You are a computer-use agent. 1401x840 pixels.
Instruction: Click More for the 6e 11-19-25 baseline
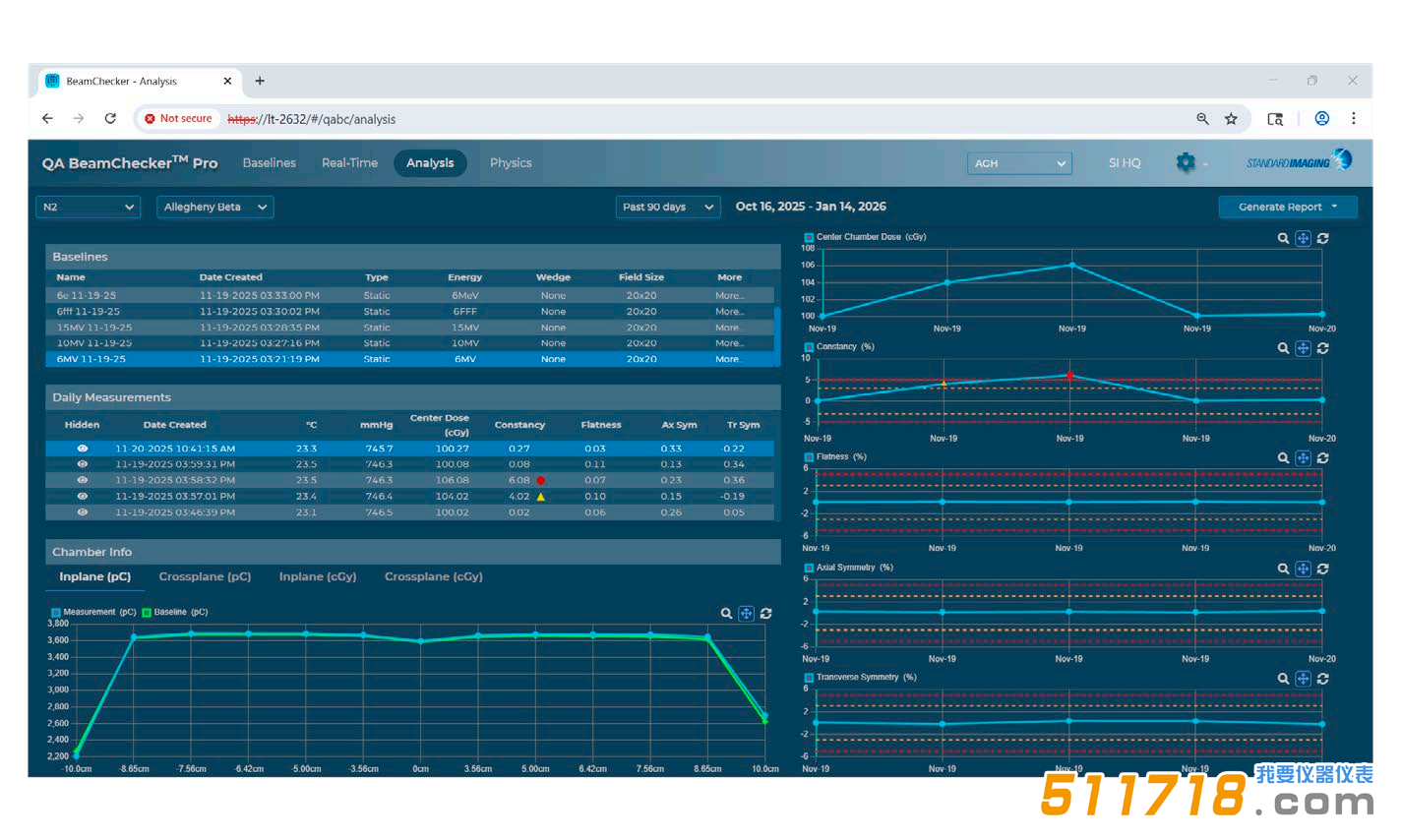[x=729, y=295]
